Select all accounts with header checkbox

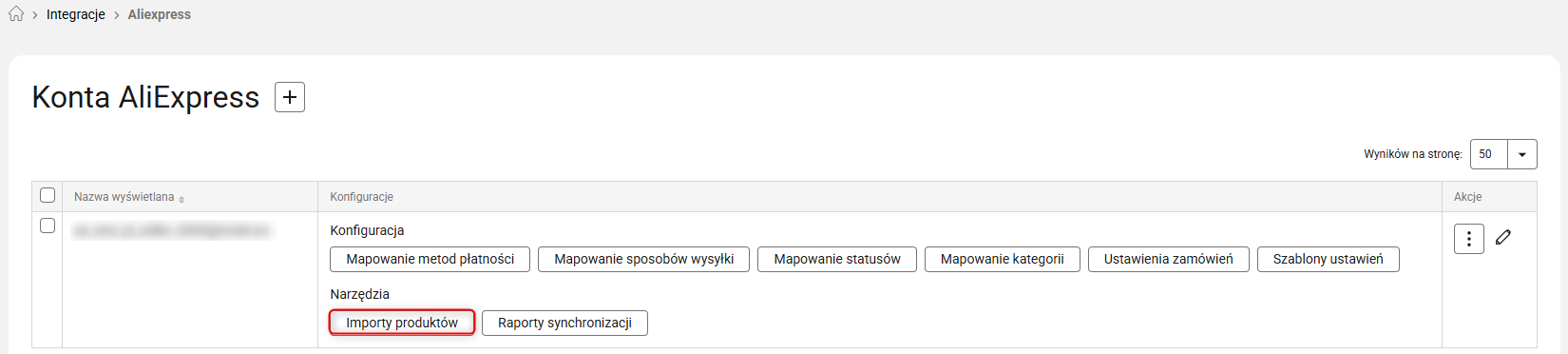pyautogui.click(x=48, y=195)
